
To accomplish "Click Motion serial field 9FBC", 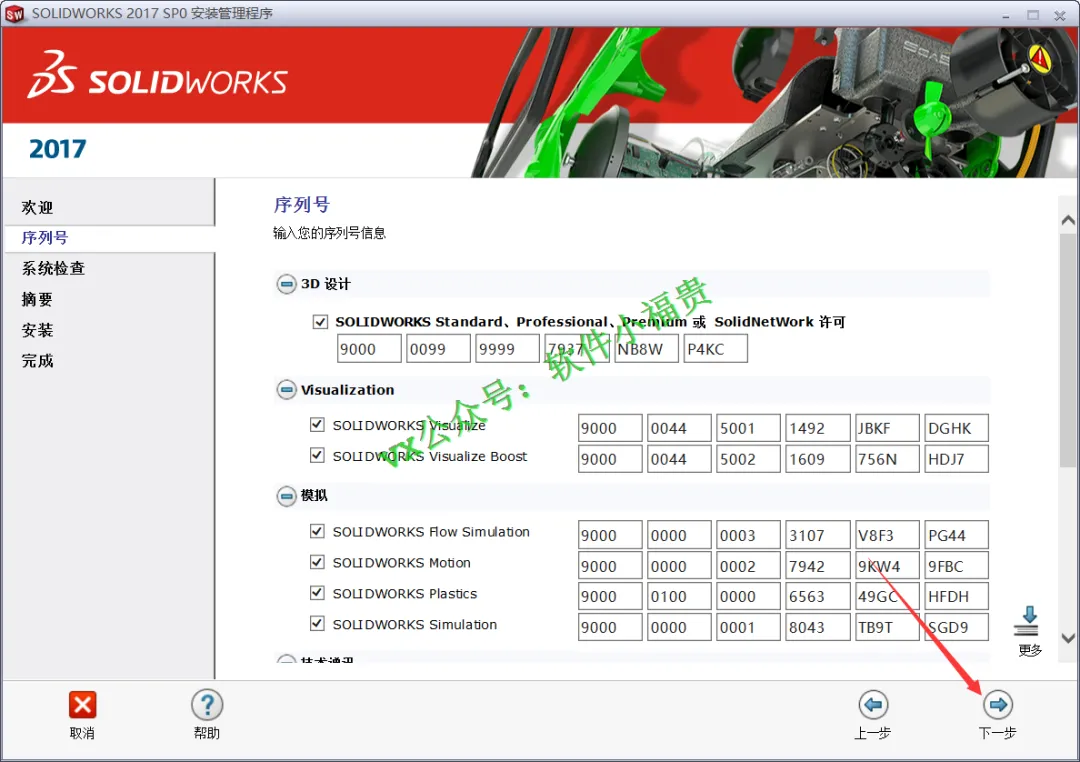I will [957, 566].
